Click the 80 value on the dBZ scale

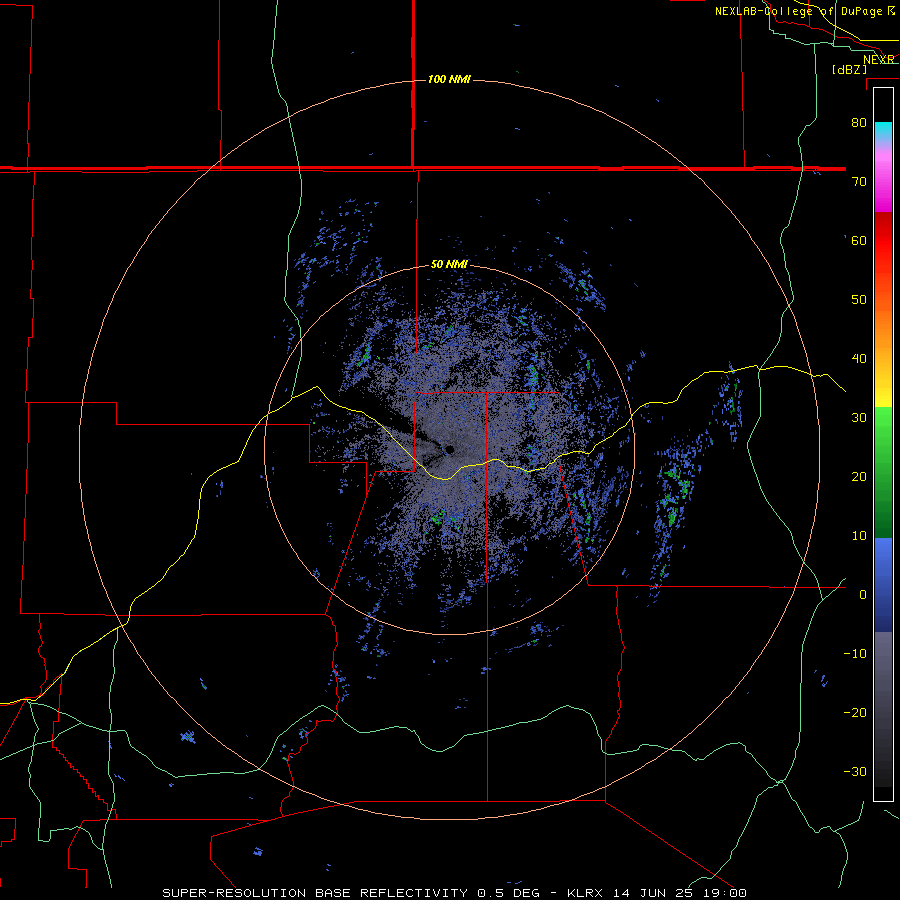pyautogui.click(x=859, y=122)
